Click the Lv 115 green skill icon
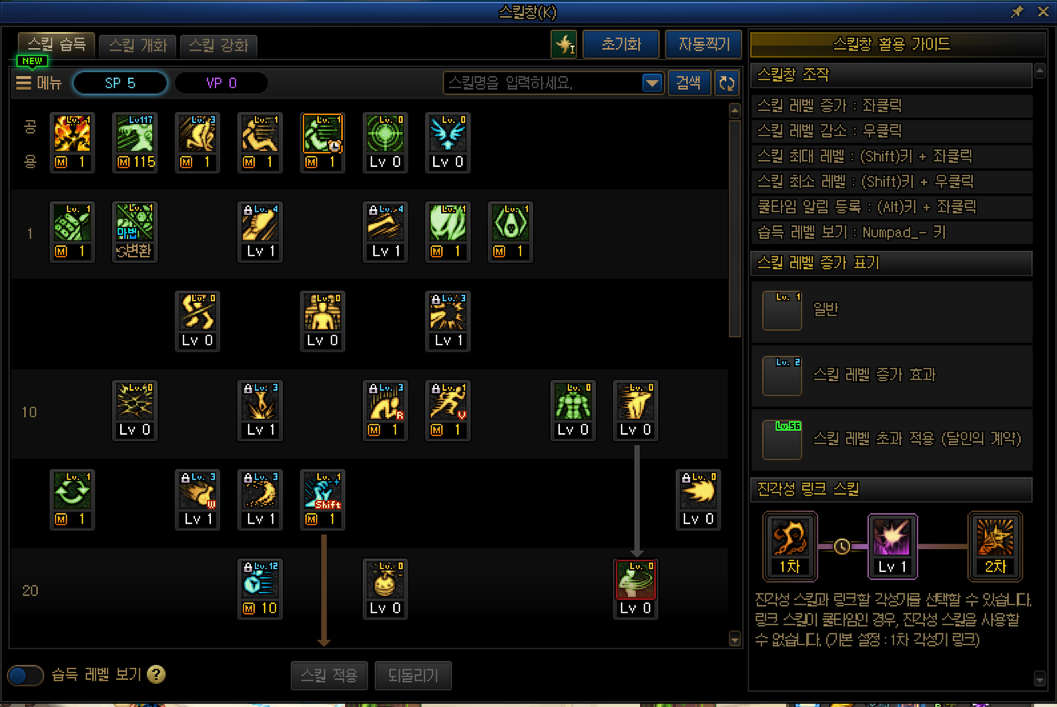 [x=135, y=142]
